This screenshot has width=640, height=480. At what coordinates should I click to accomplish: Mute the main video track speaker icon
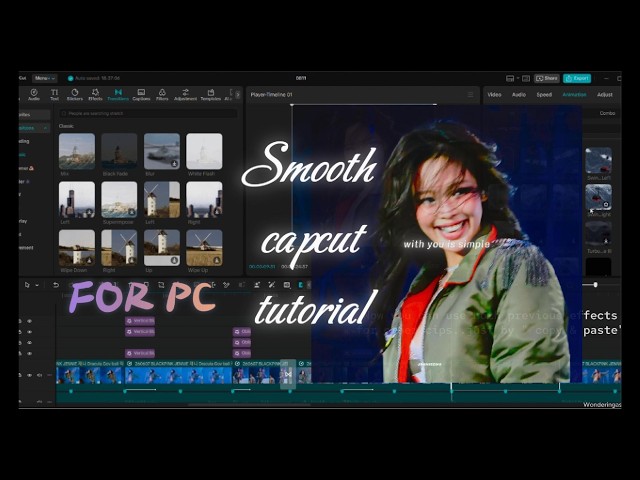pos(40,375)
